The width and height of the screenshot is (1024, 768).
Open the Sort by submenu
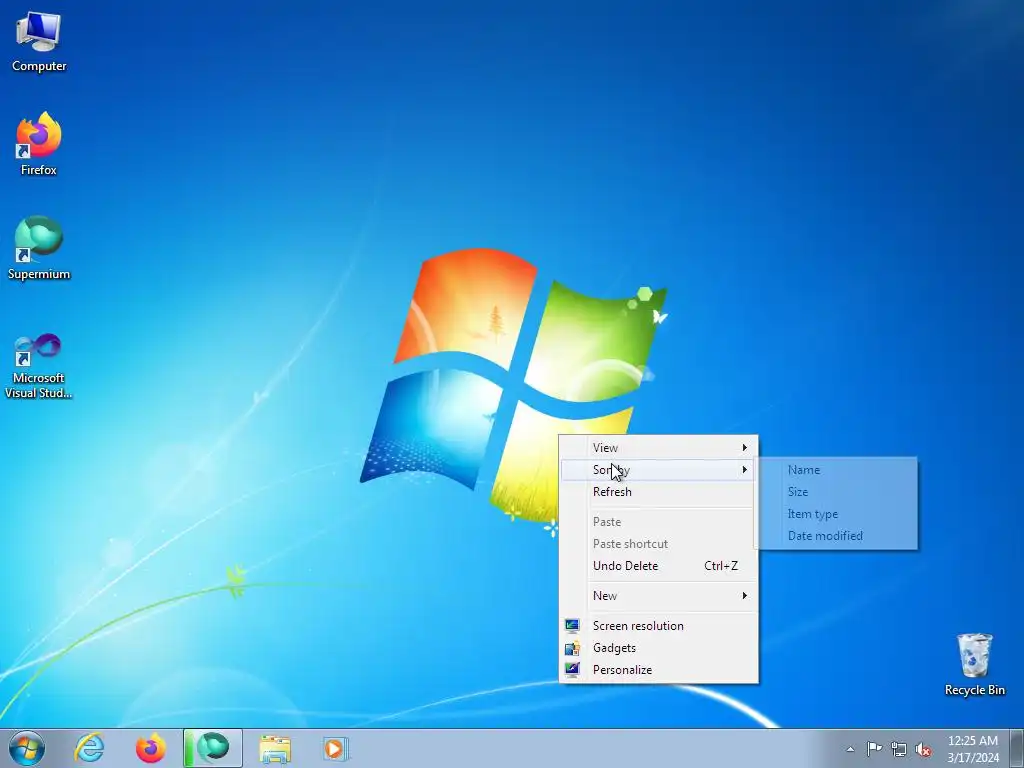[658, 470]
